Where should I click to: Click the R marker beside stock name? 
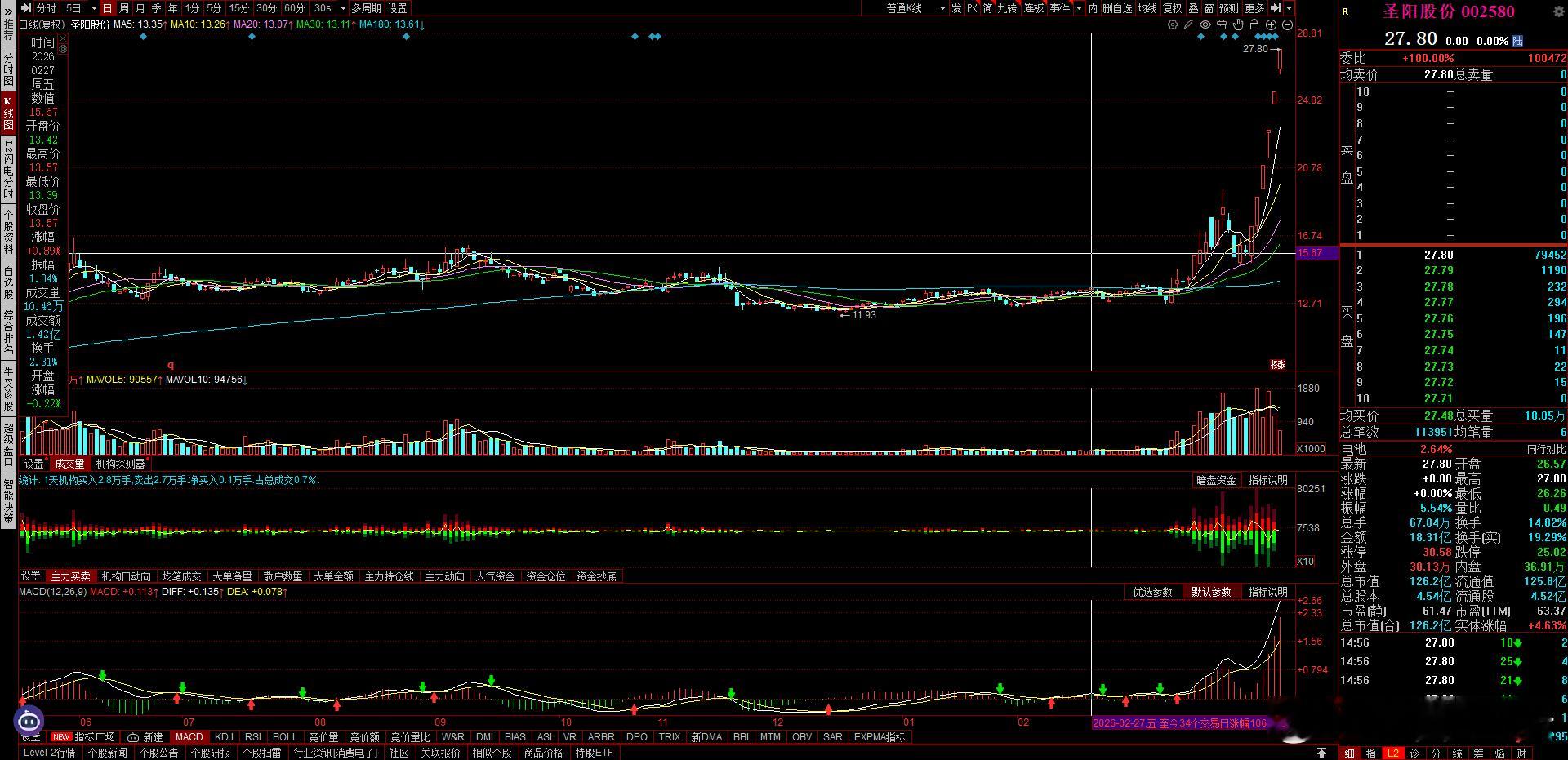tap(1346, 11)
